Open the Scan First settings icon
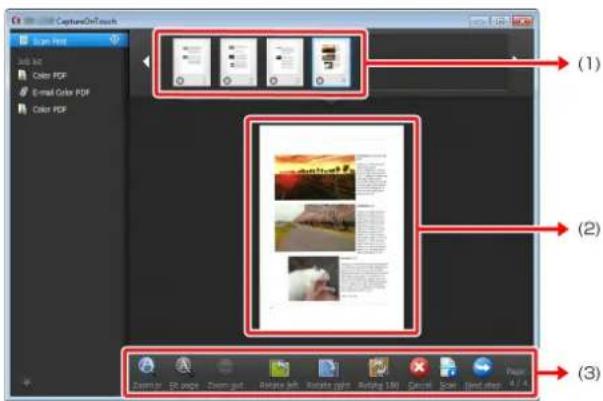Screen dimensions: 603x401 pyautogui.click(x=115, y=40)
